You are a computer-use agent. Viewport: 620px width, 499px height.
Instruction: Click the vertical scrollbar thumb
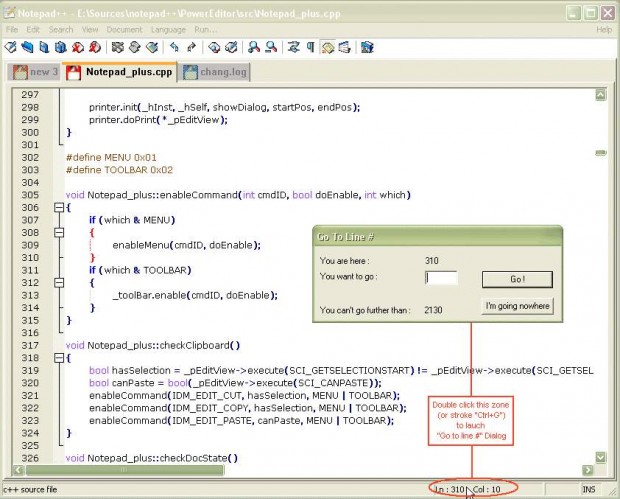pyautogui.click(x=601, y=153)
